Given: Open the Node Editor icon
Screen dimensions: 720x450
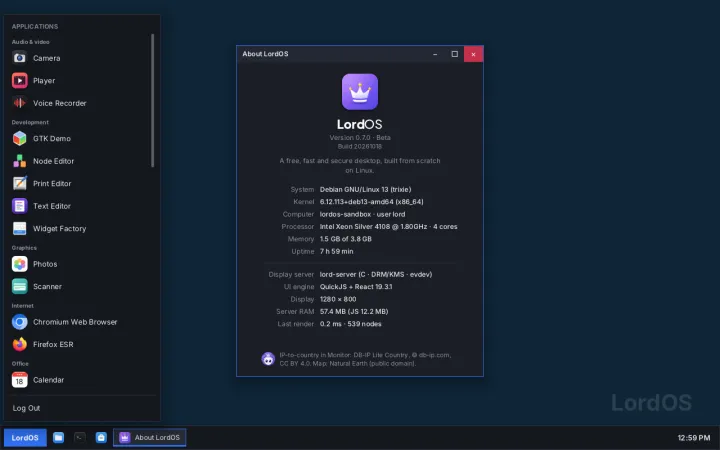Looking at the screenshot, I should (x=19, y=161).
